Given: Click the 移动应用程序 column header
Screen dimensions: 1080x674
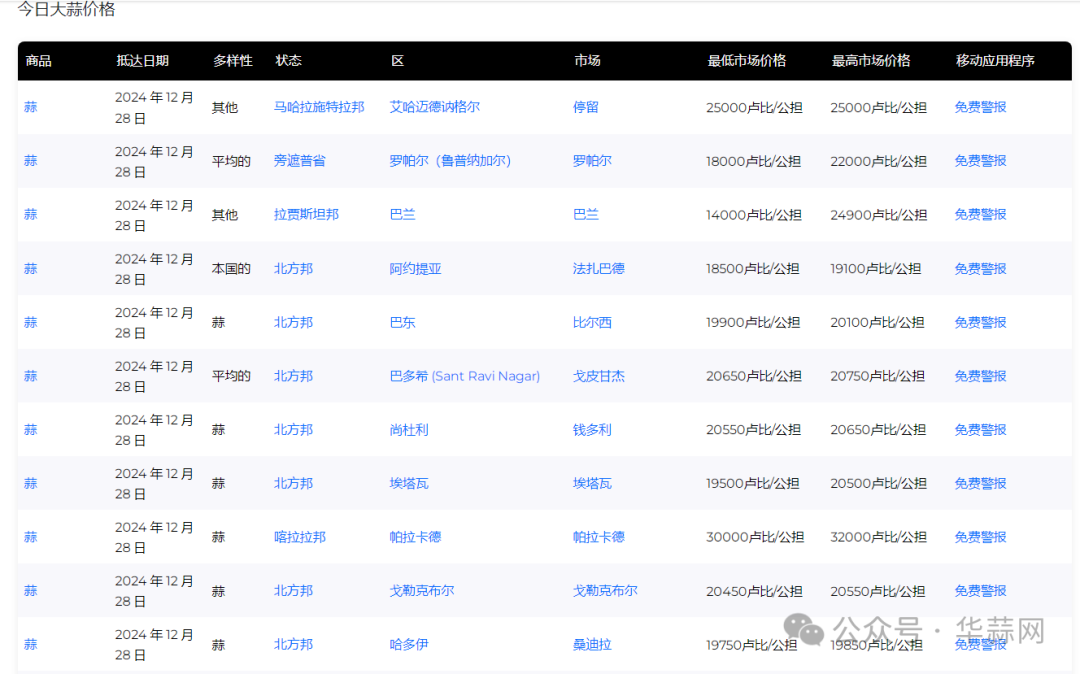Looking at the screenshot, I should pyautogui.click(x=995, y=61).
